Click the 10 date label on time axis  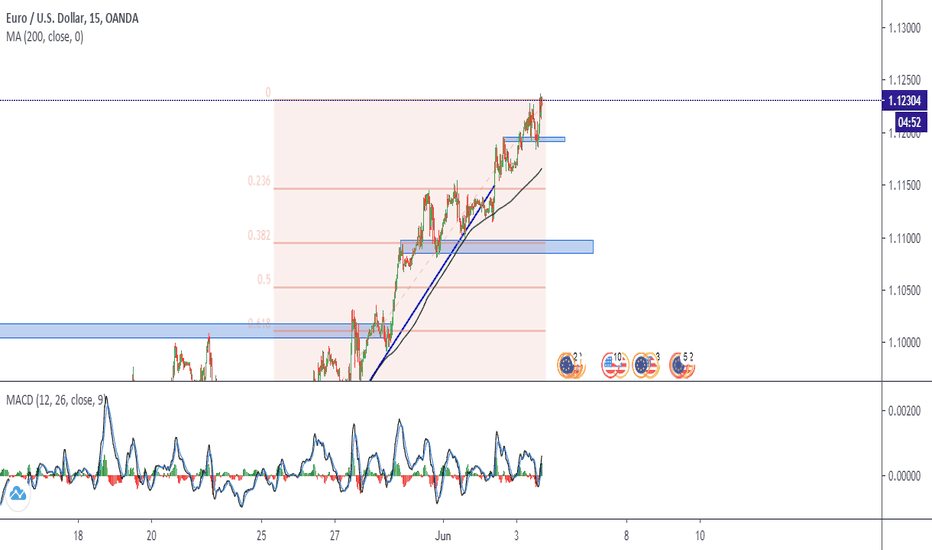point(700,536)
